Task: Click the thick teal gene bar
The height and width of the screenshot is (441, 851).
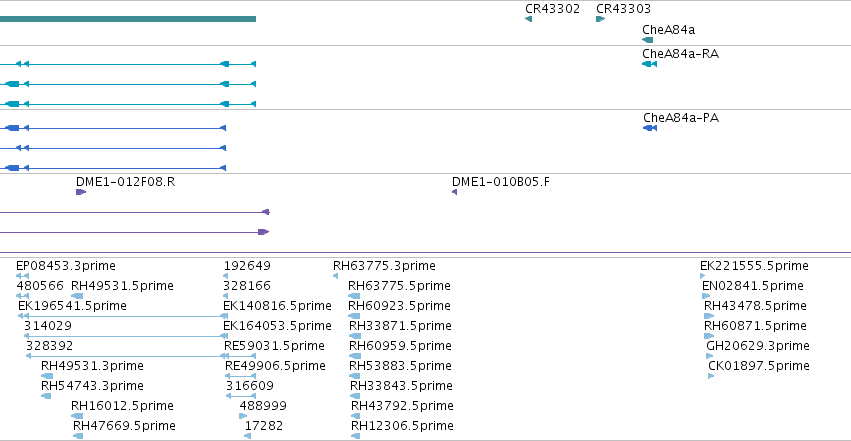Action: click(x=128, y=19)
